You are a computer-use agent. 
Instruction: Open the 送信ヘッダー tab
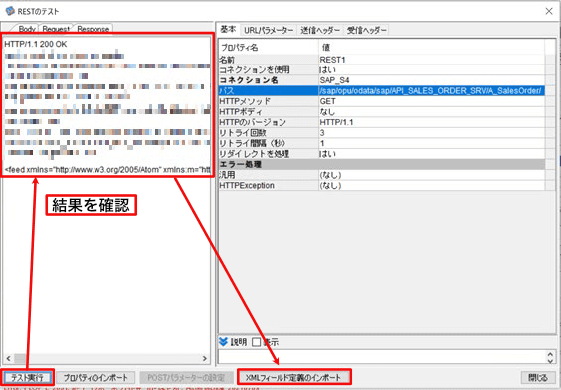320,30
